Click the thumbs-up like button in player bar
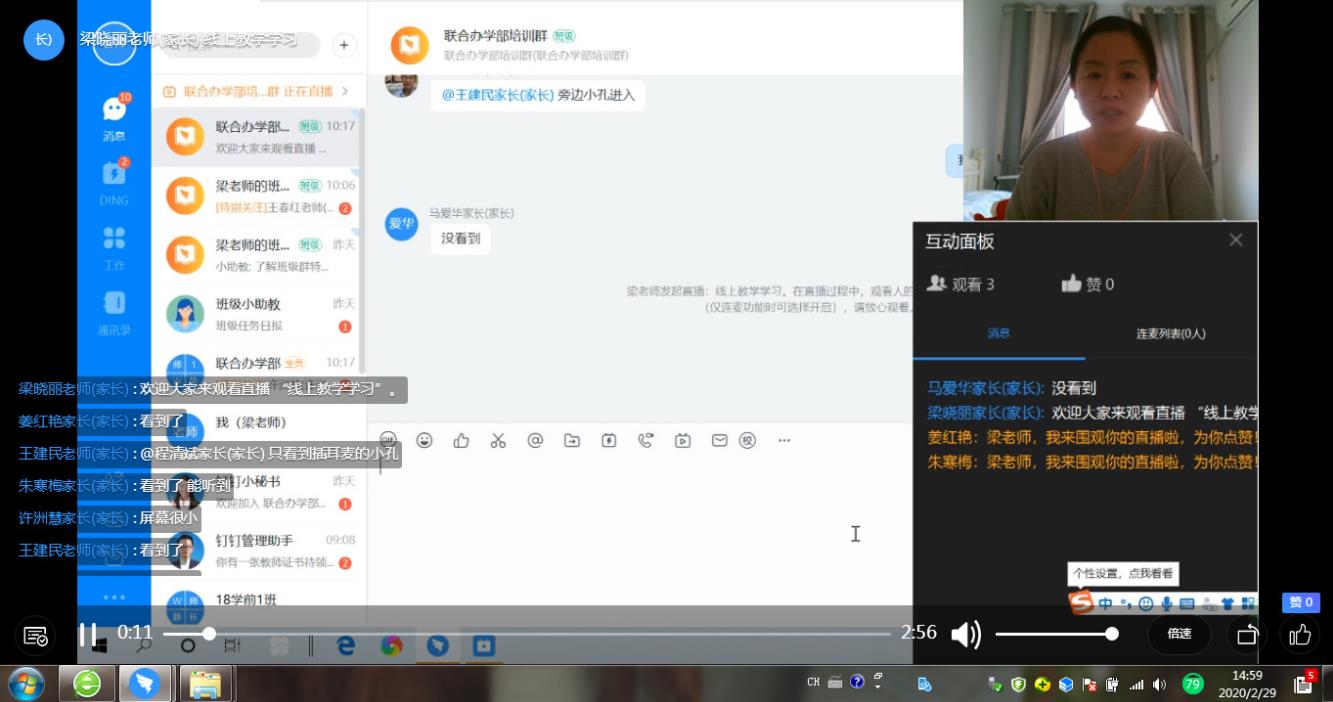 pos(1300,634)
